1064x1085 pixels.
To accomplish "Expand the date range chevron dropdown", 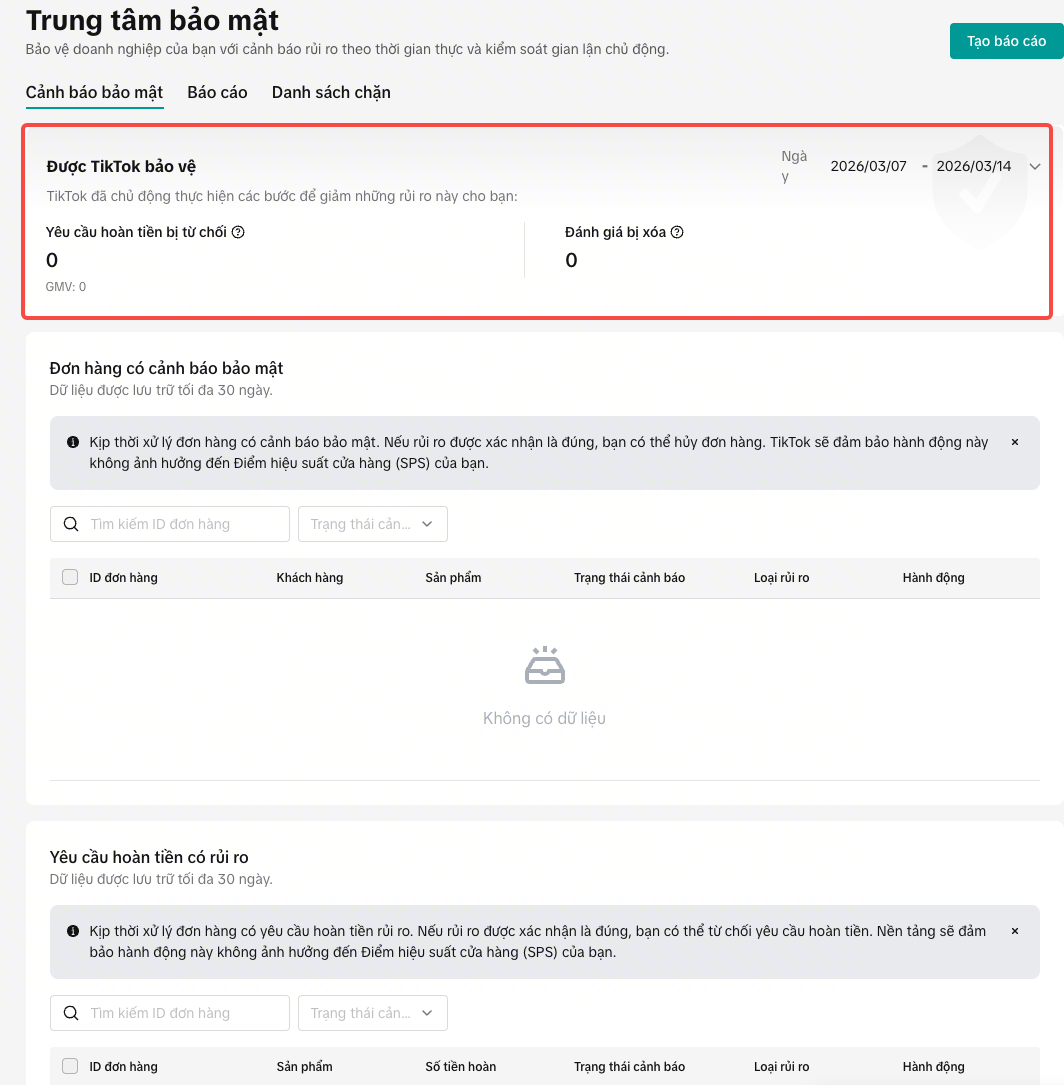I will (1035, 166).
